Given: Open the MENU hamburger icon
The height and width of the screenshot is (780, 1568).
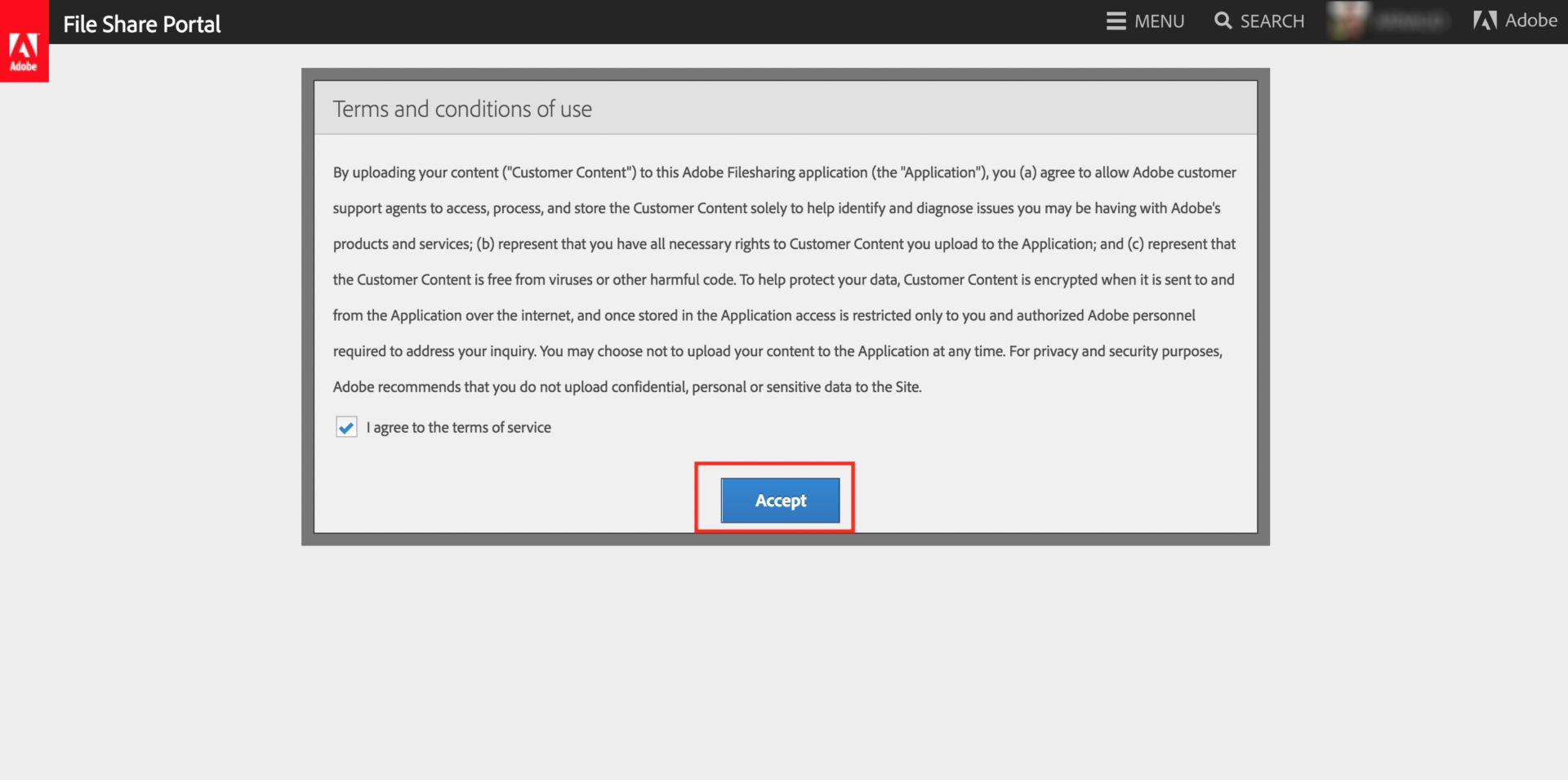Looking at the screenshot, I should (1116, 21).
